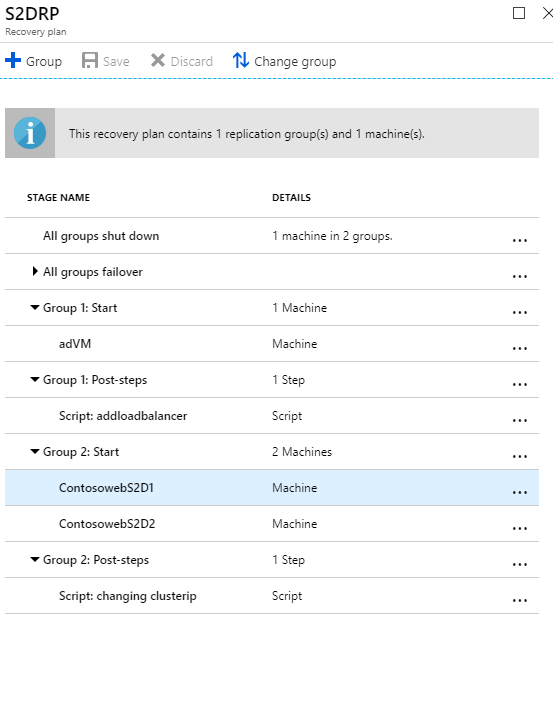
Task: Maximize the S2DRP recovery plan blade
Action: [x=519, y=13]
